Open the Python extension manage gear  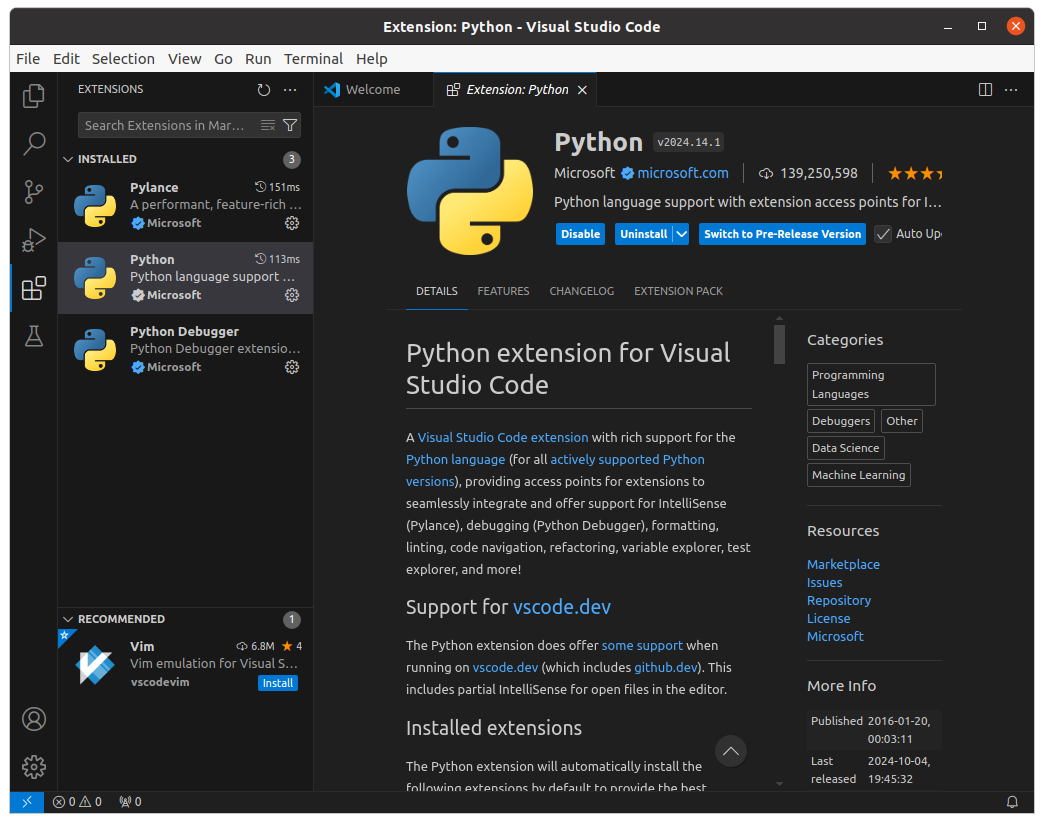[x=292, y=296]
